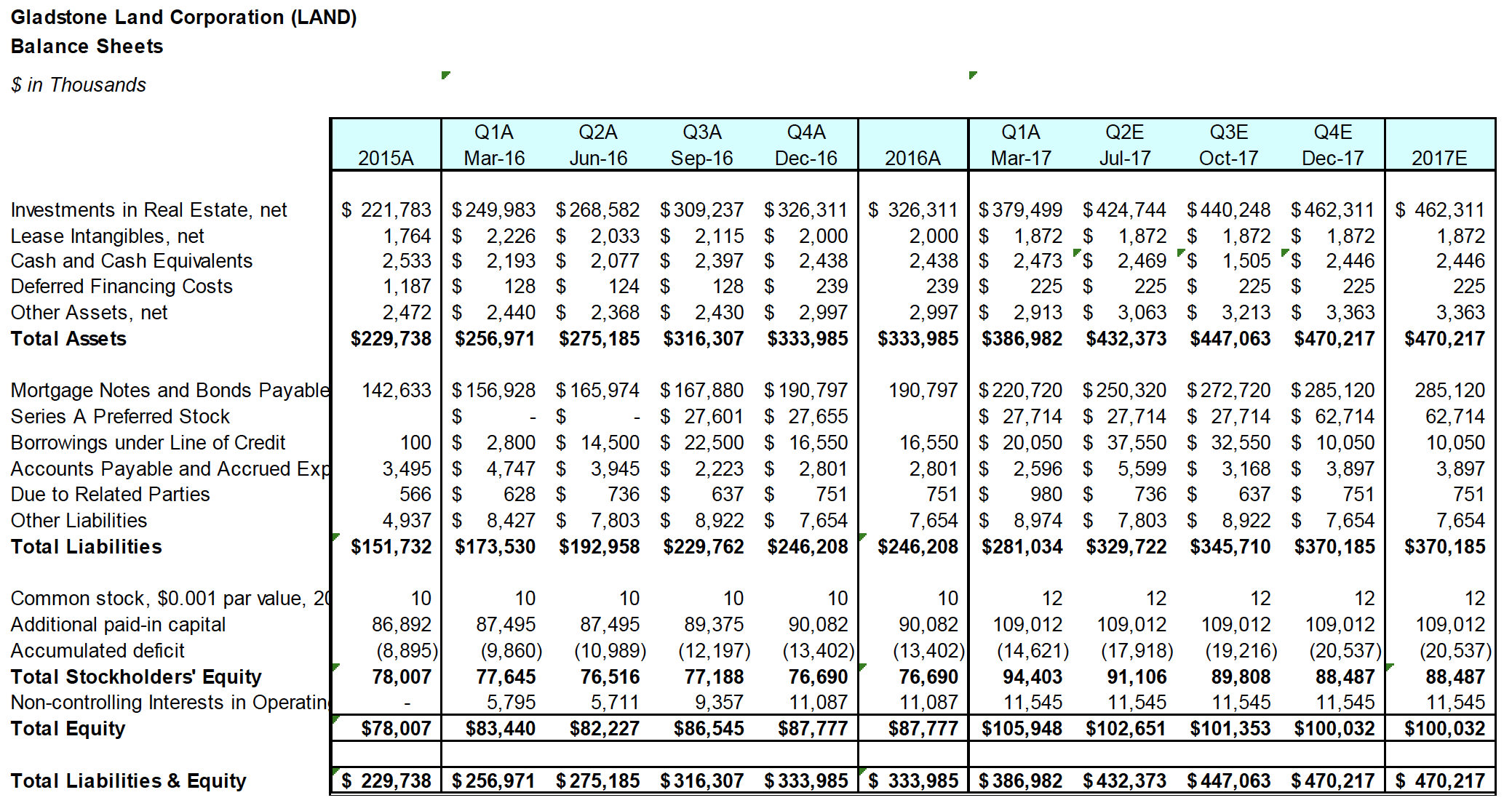The image size is (1512, 803).
Task: Select the Mortgage Notes and Bonds Payable label
Action: tap(169, 390)
